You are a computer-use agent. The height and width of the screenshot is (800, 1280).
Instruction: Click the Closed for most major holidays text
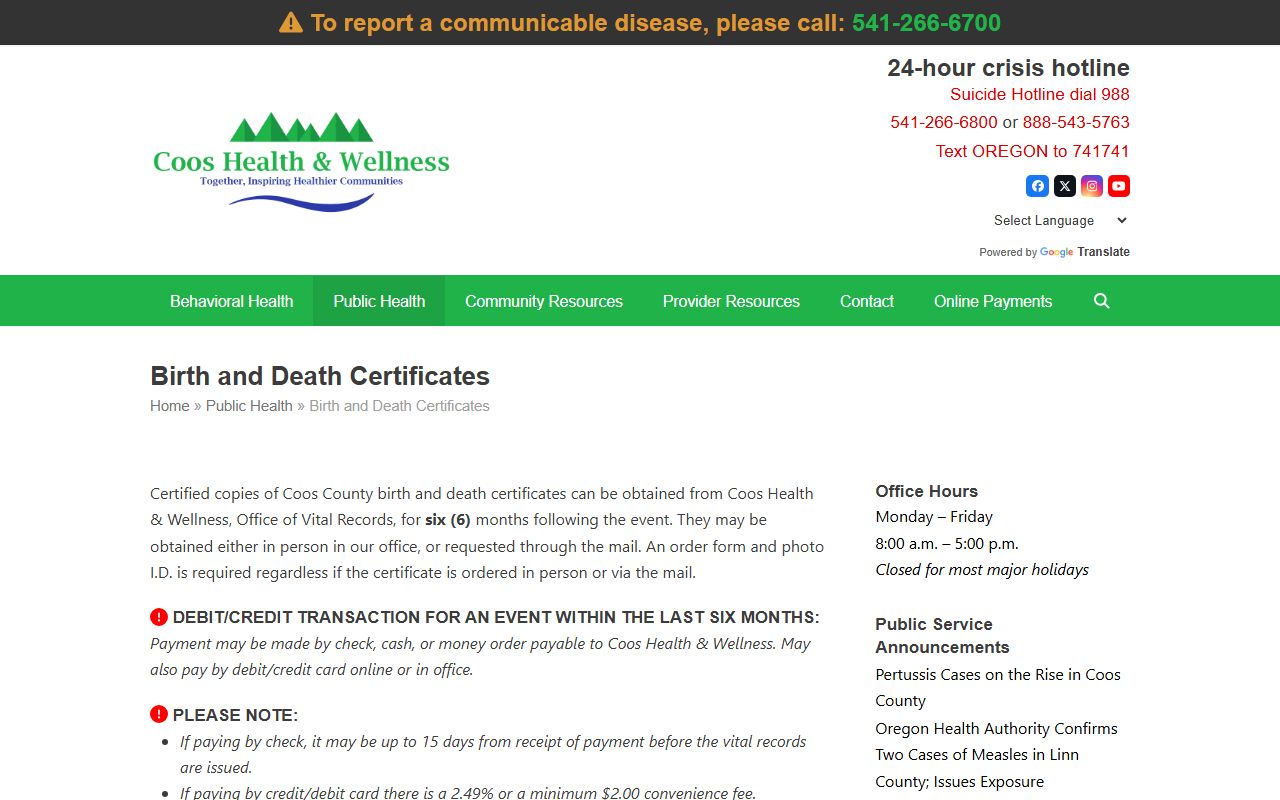(x=982, y=569)
